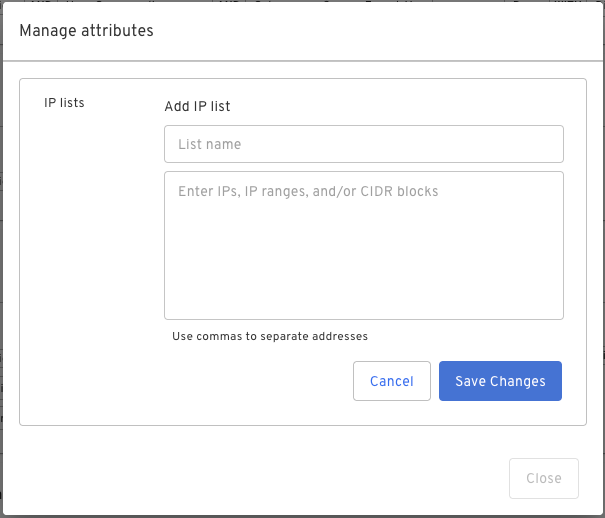Click the "IP lists" section label
Image resolution: width=605 pixels, height=518 pixels.
64,103
